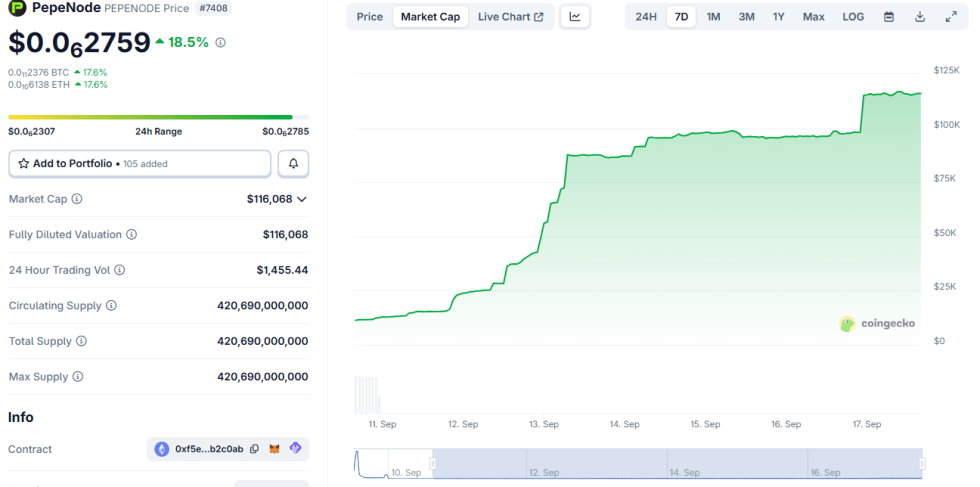Click the Fully Diluted Valuation info icon
The width and height of the screenshot is (980, 487).
point(131,235)
